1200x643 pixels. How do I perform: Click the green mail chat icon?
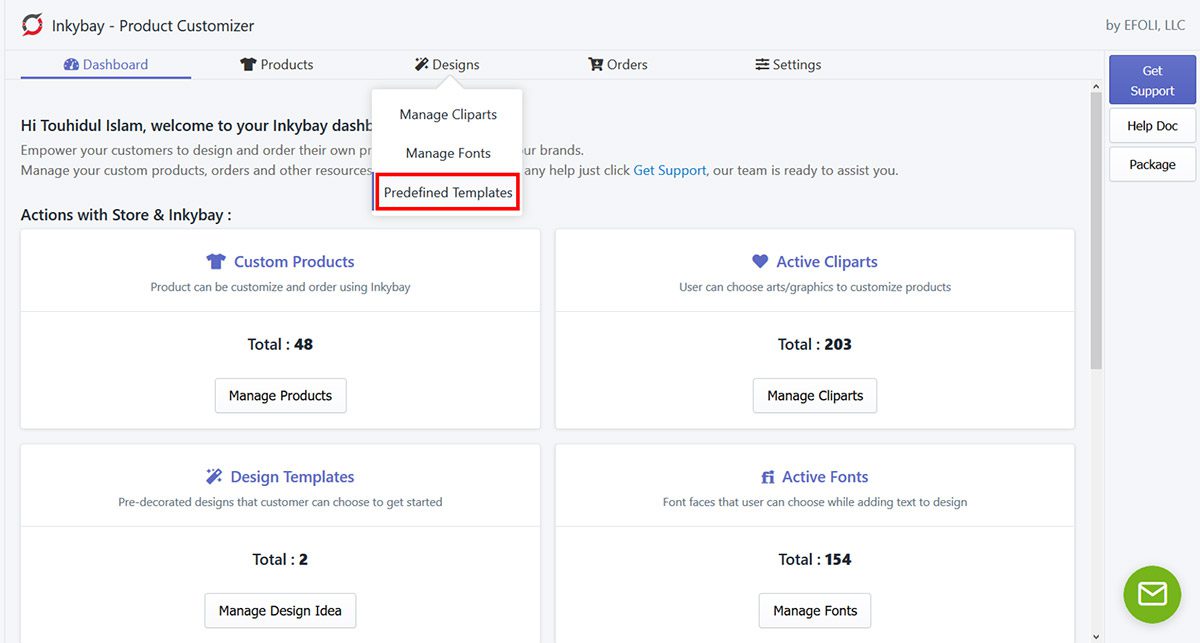[x=1152, y=595]
